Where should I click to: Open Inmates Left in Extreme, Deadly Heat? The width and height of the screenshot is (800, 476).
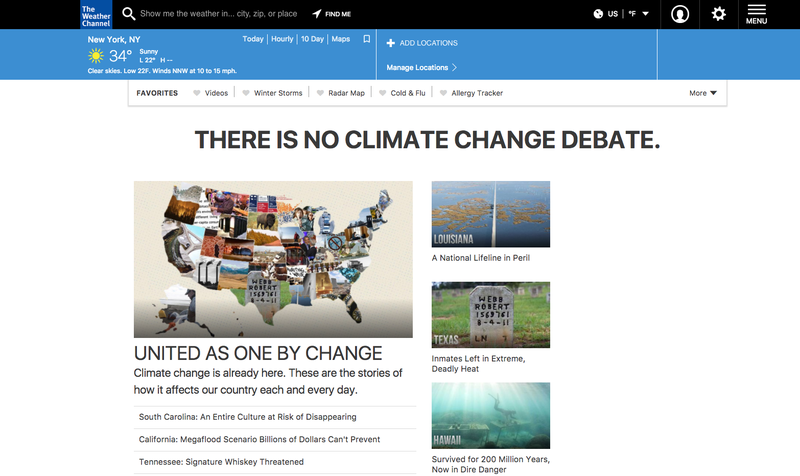(x=479, y=364)
